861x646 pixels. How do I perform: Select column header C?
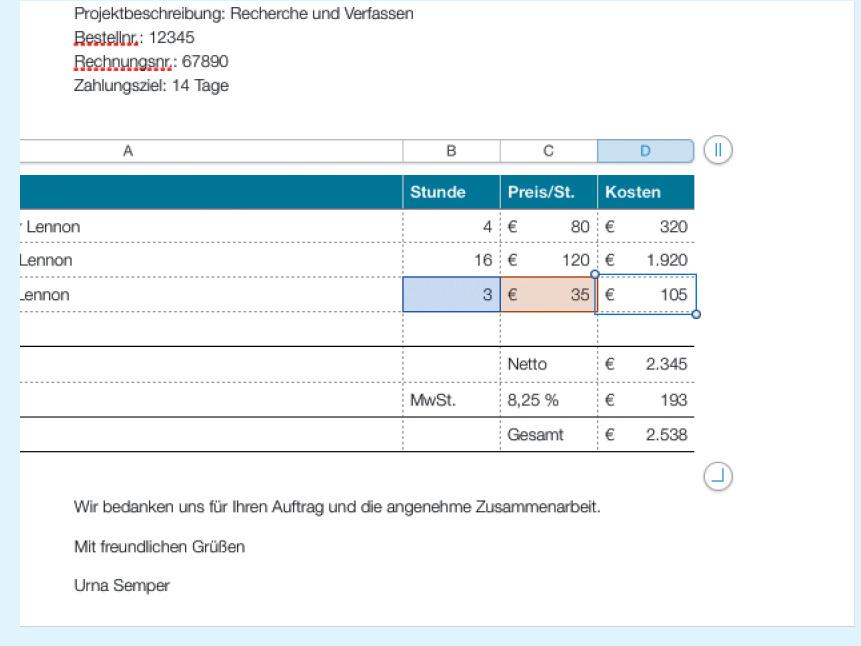pyautogui.click(x=549, y=151)
